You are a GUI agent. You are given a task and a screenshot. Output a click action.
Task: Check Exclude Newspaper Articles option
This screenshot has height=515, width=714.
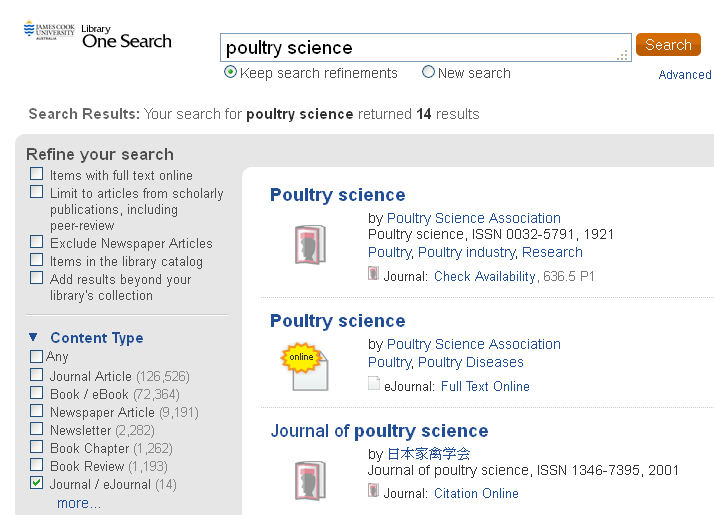click(36, 241)
